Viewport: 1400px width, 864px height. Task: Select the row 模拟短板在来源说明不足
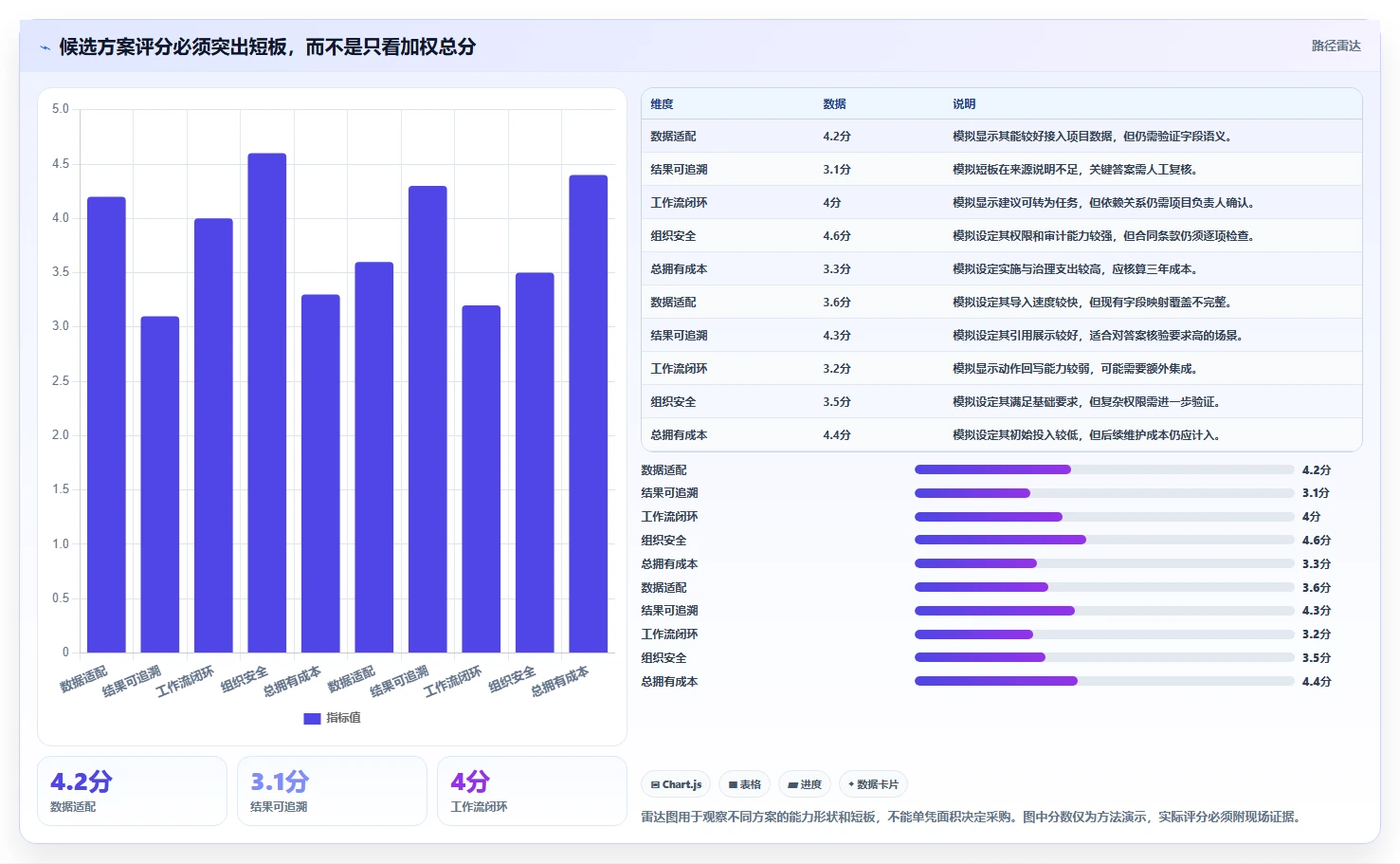[1002, 170]
